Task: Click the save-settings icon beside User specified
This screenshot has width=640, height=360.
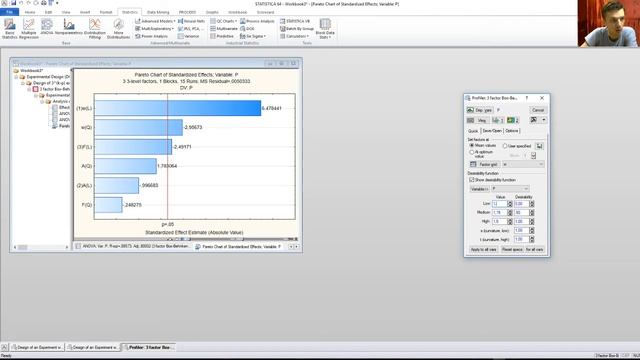Action: pyautogui.click(x=539, y=146)
